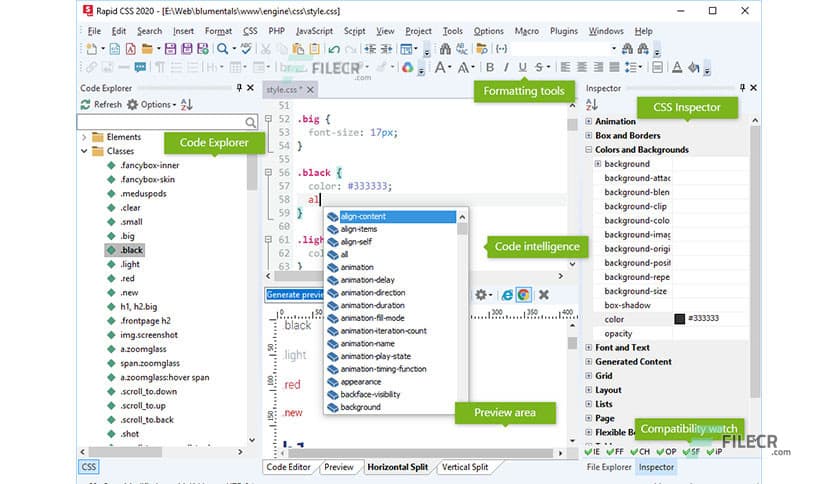Viewport: 836px width, 484px height.
Task: Pin the Code Explorer panel
Action: [x=239, y=87]
